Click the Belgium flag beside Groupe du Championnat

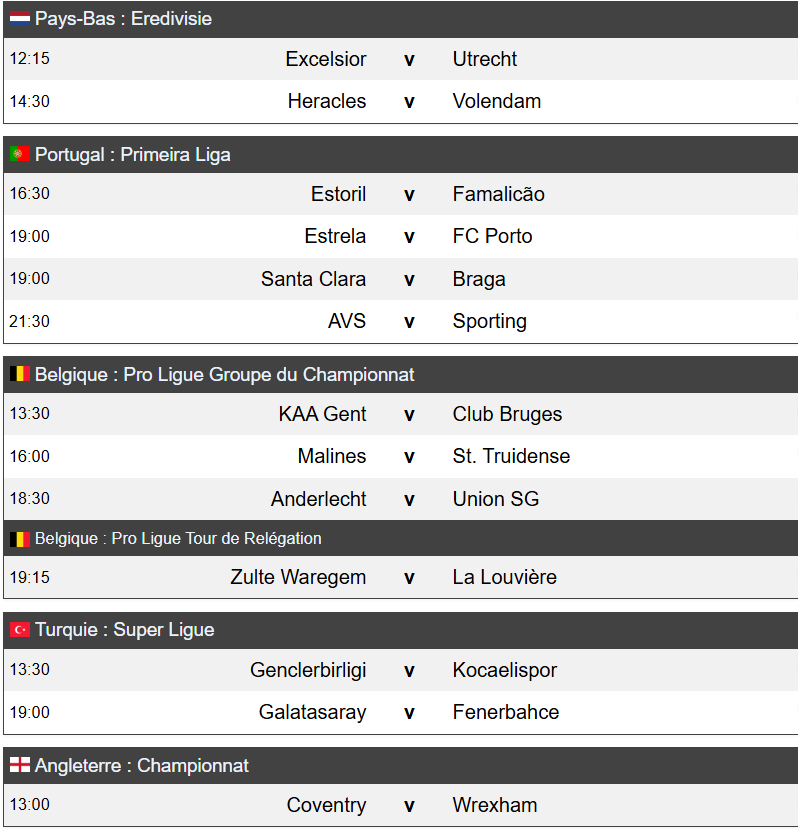pyautogui.click(x=20, y=375)
